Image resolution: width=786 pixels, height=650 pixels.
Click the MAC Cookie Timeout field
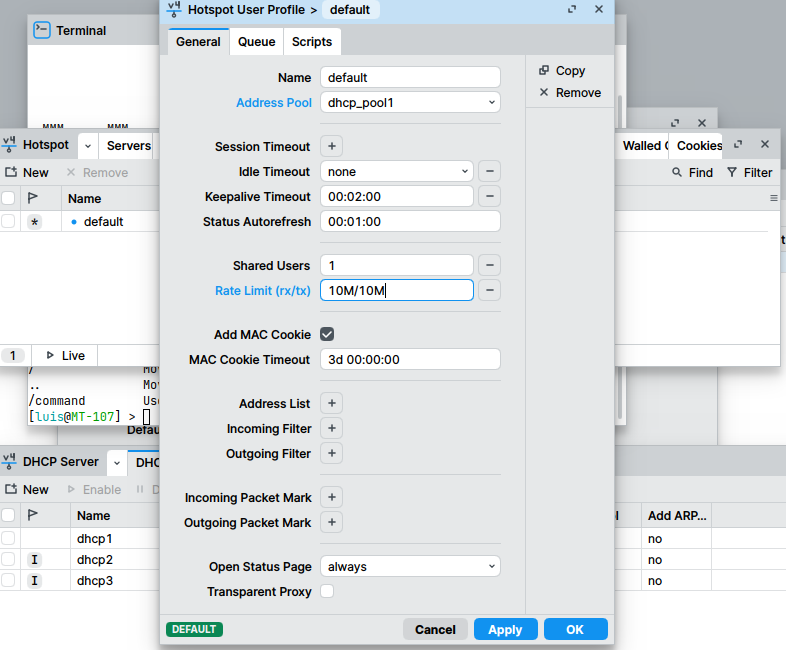coord(410,360)
